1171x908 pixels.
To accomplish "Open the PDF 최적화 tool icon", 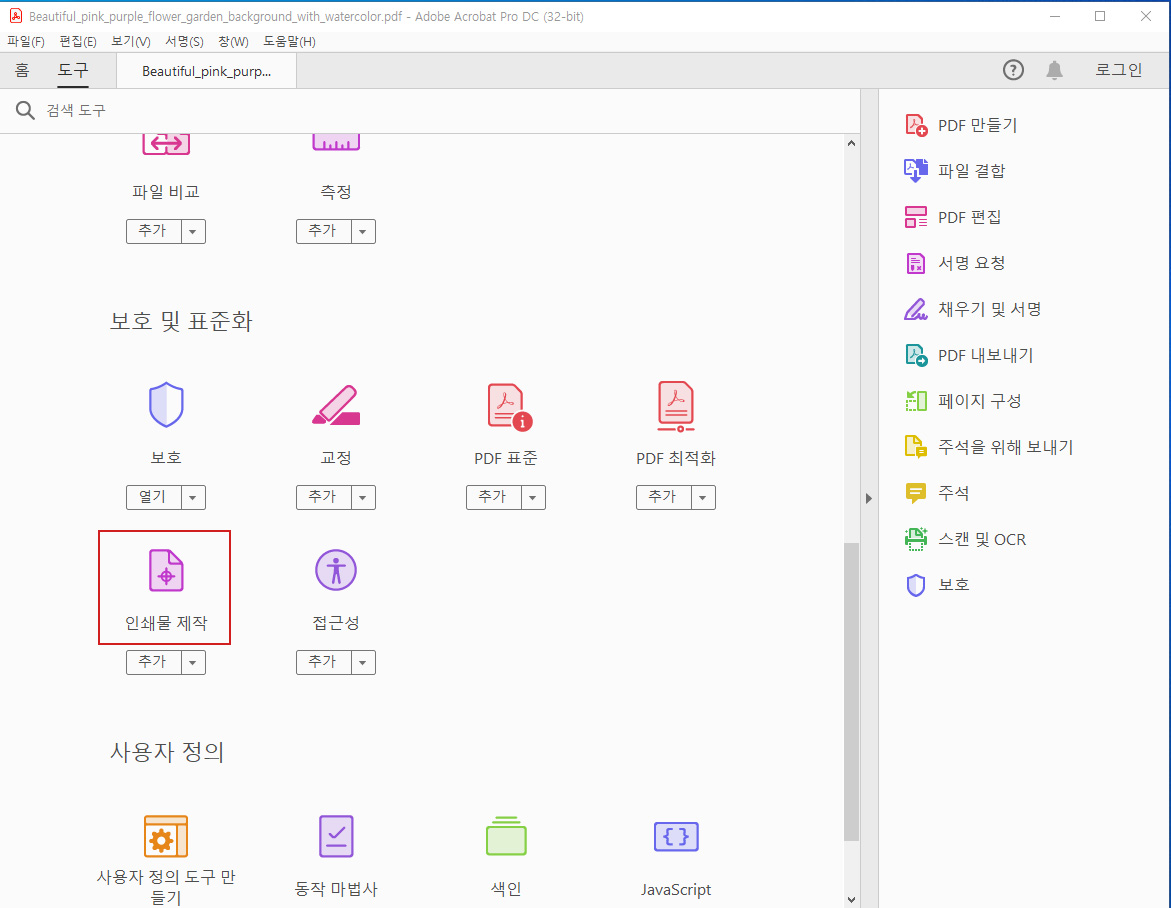I will point(676,406).
